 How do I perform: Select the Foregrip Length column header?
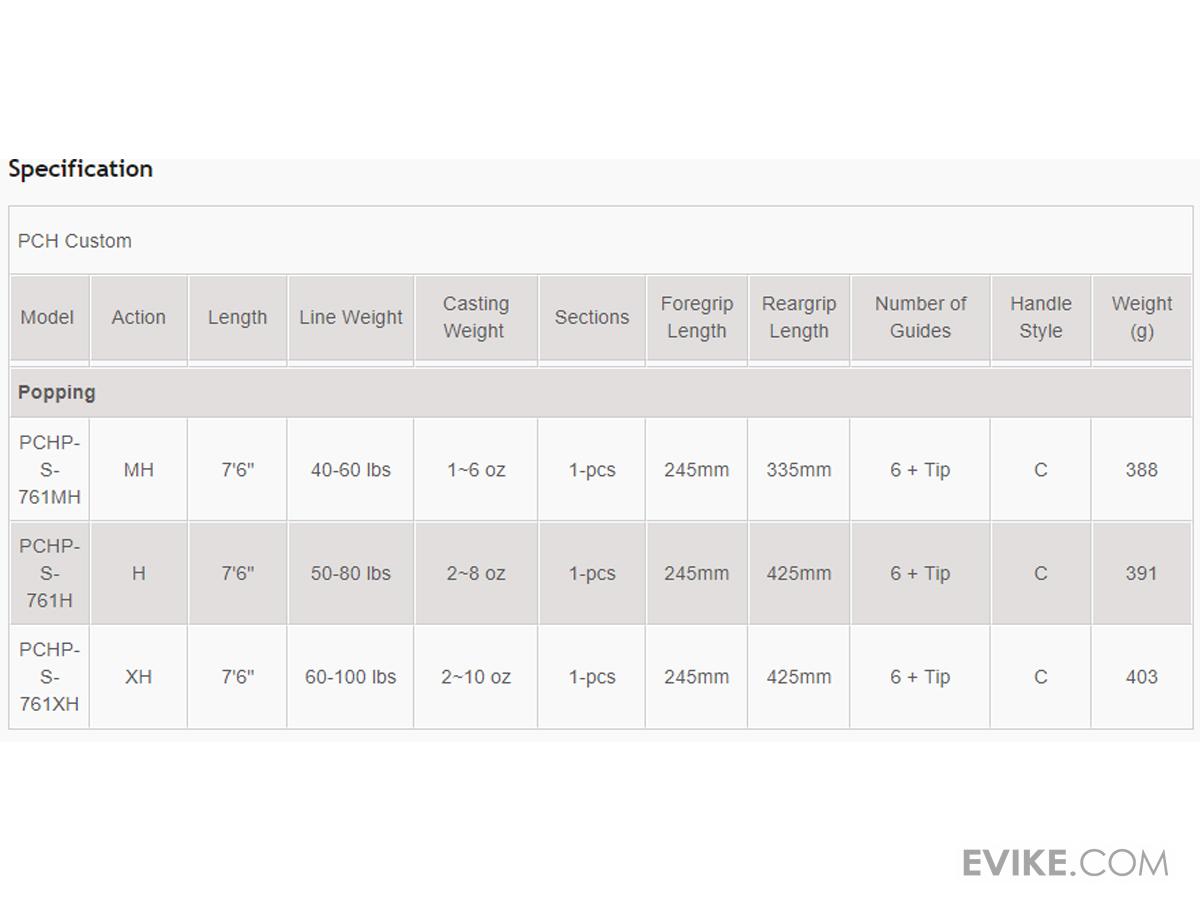[696, 318]
